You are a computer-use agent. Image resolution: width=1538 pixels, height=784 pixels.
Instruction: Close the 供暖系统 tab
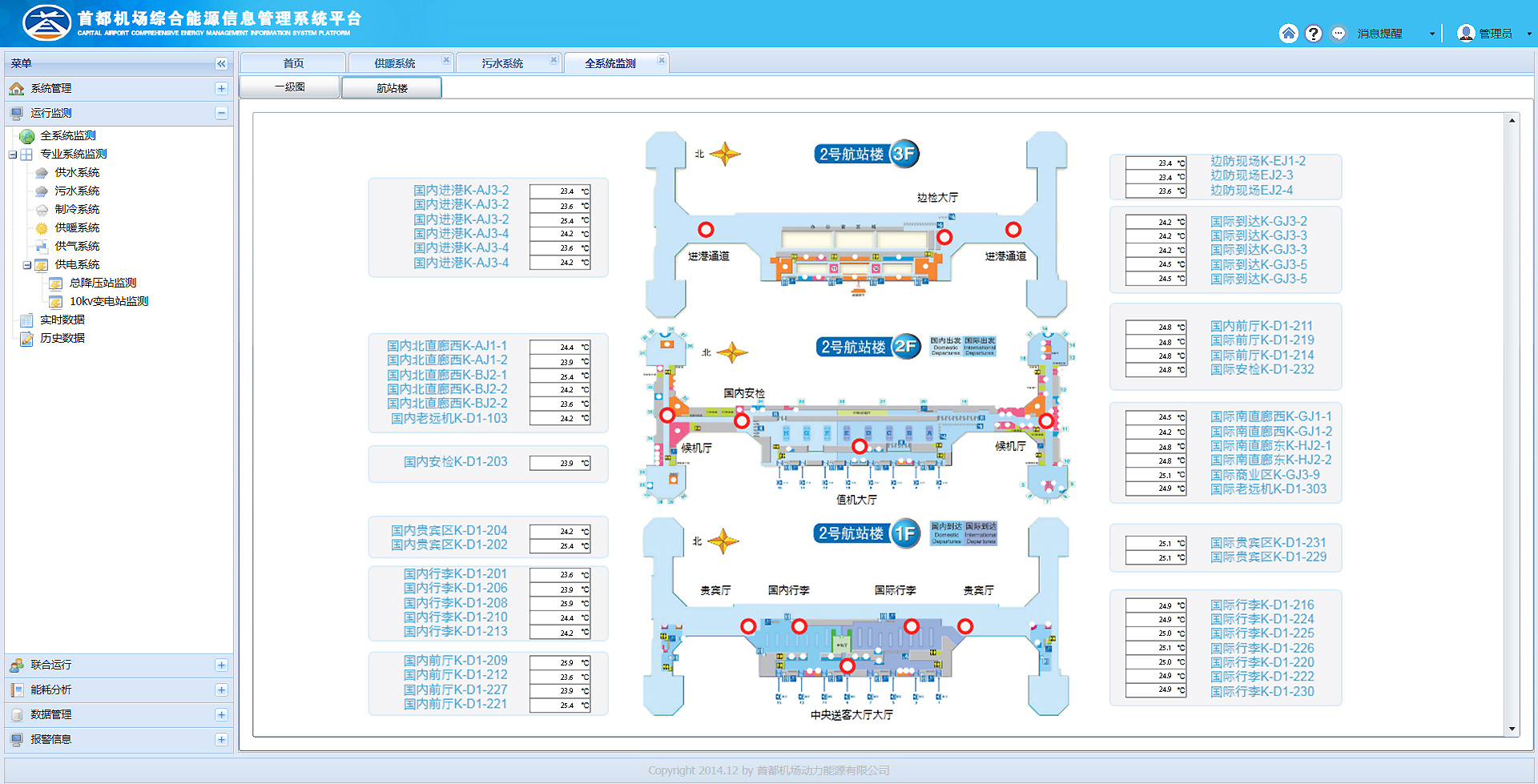[x=446, y=60]
